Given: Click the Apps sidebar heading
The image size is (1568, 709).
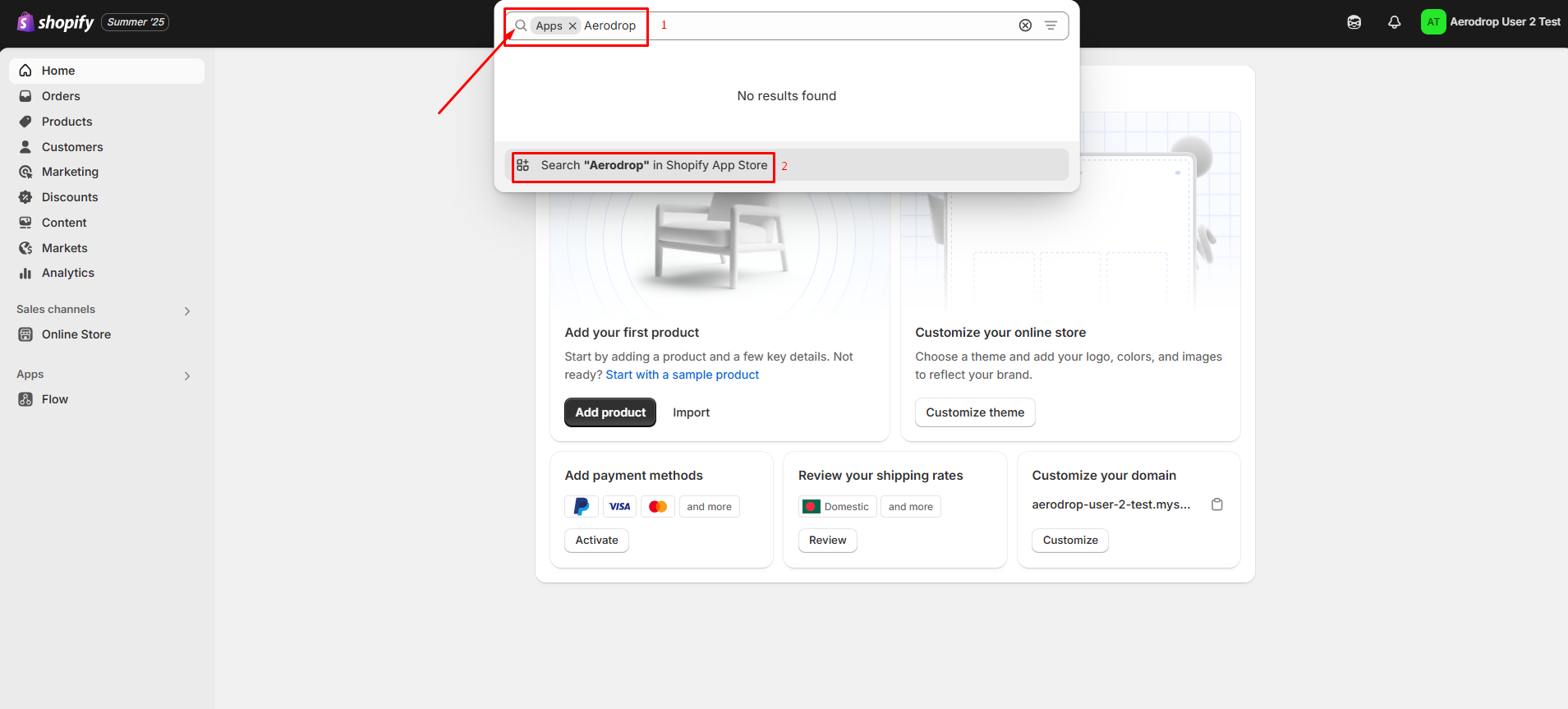Looking at the screenshot, I should click(30, 375).
